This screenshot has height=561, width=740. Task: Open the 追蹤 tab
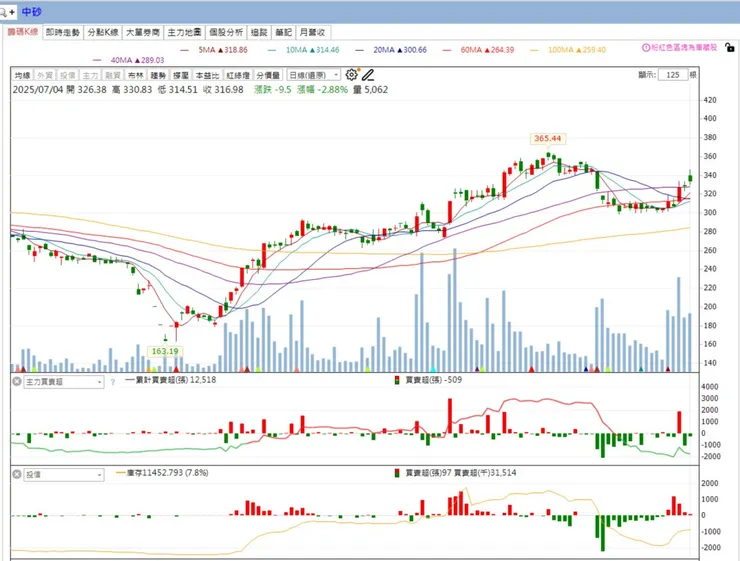(x=259, y=32)
